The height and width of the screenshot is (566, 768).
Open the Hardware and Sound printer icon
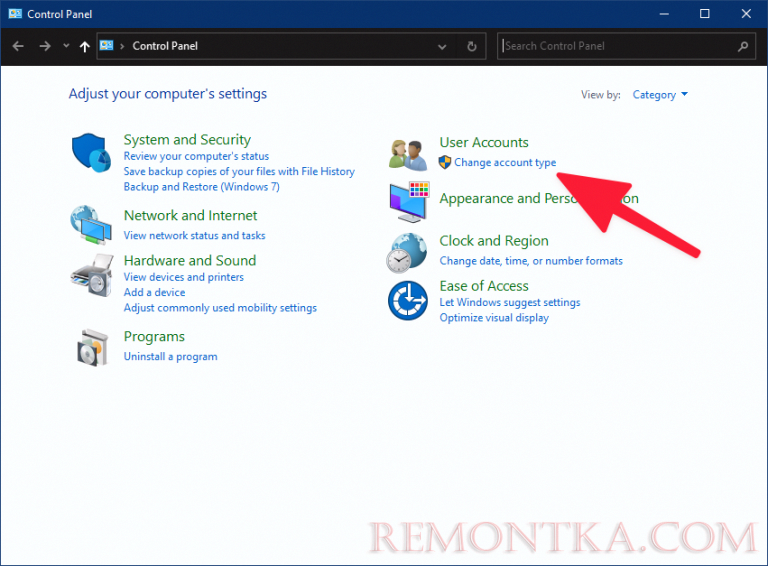(92, 275)
